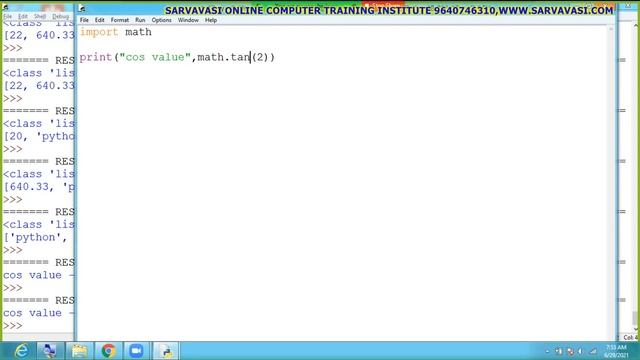This screenshot has width=640, height=360.
Task: Open the Edit menu in the shell window
Action: (23, 16)
